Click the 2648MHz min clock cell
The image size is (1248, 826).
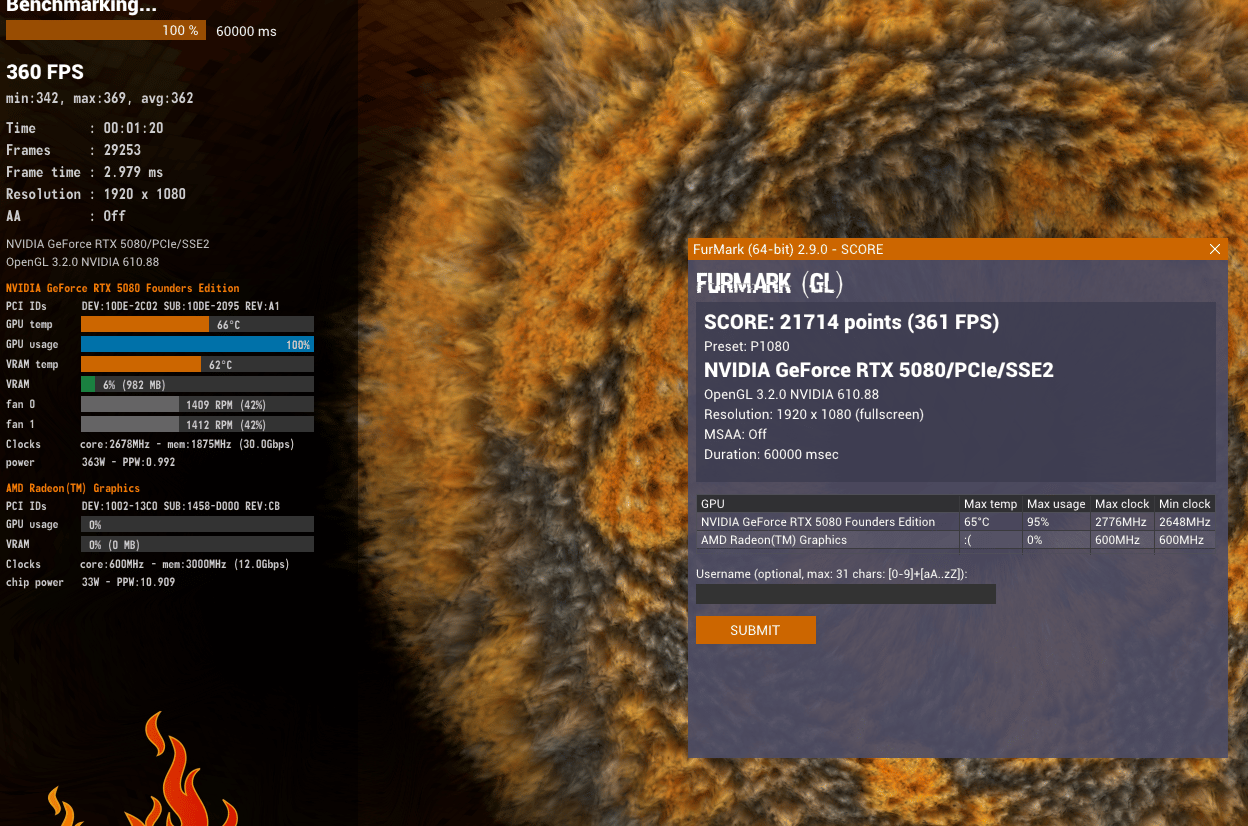1185,522
